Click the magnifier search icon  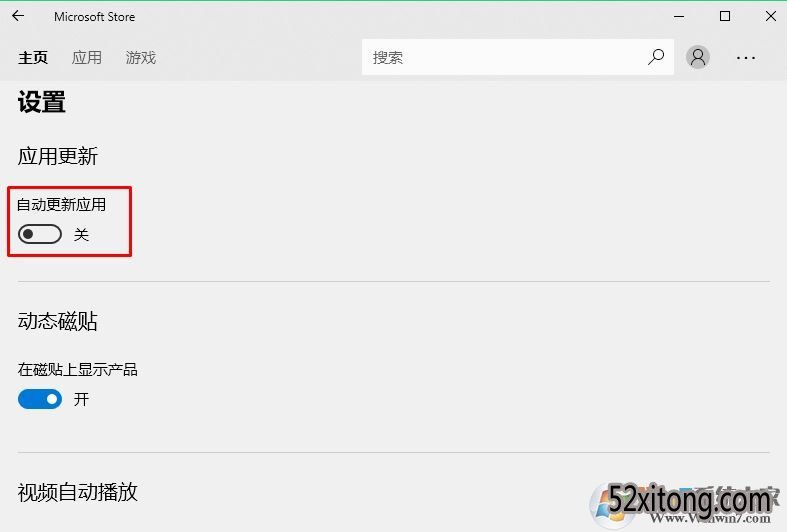point(655,57)
